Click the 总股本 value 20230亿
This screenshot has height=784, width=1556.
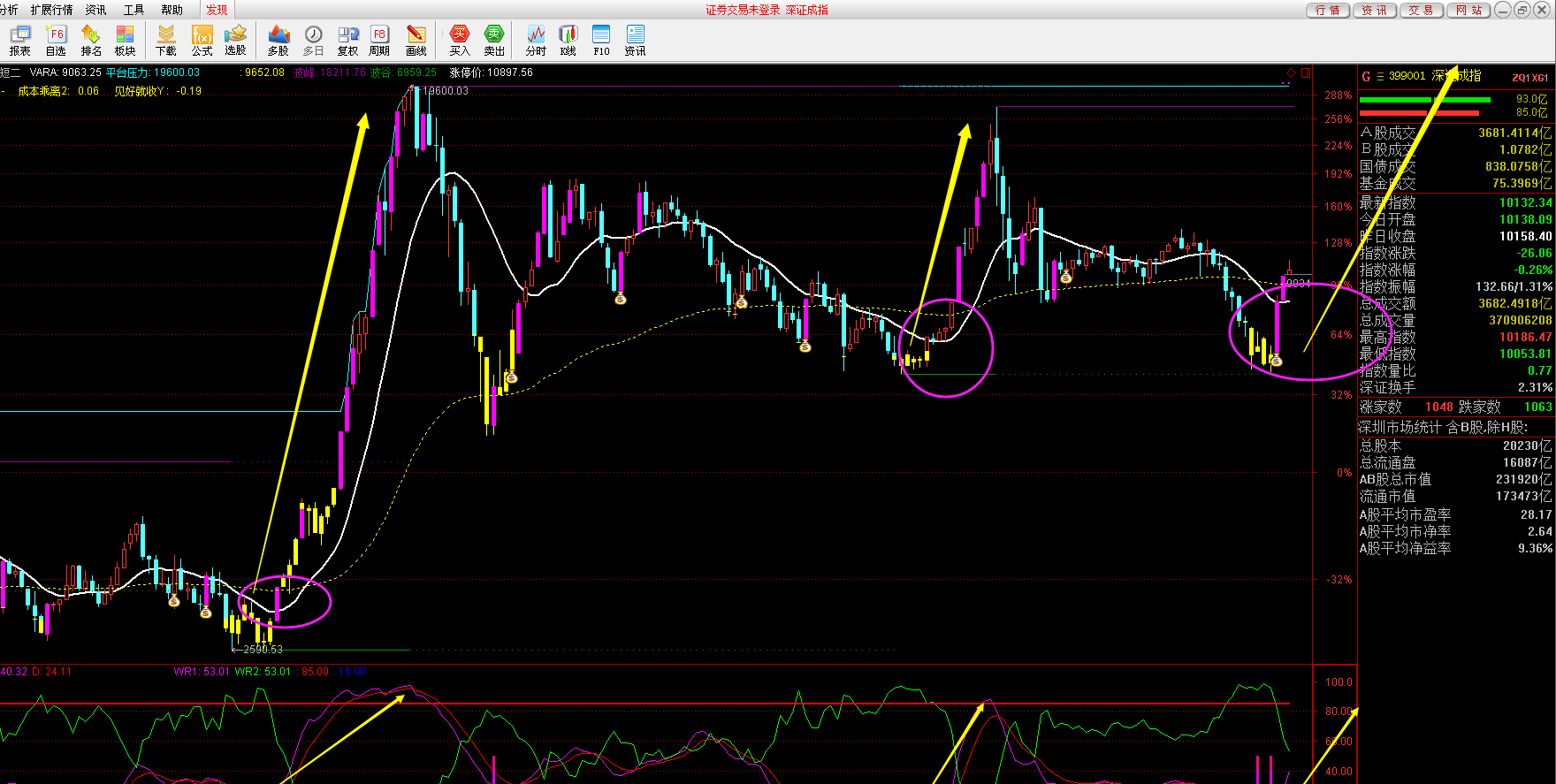pyautogui.click(x=1527, y=445)
